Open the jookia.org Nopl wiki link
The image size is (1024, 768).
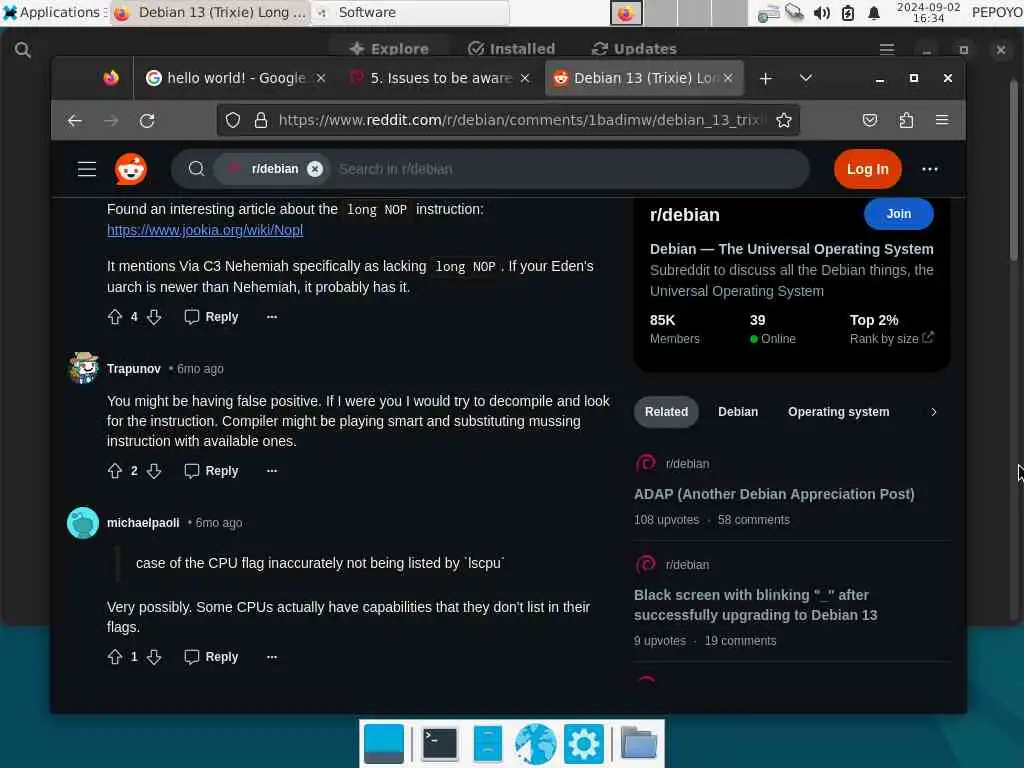[205, 230]
